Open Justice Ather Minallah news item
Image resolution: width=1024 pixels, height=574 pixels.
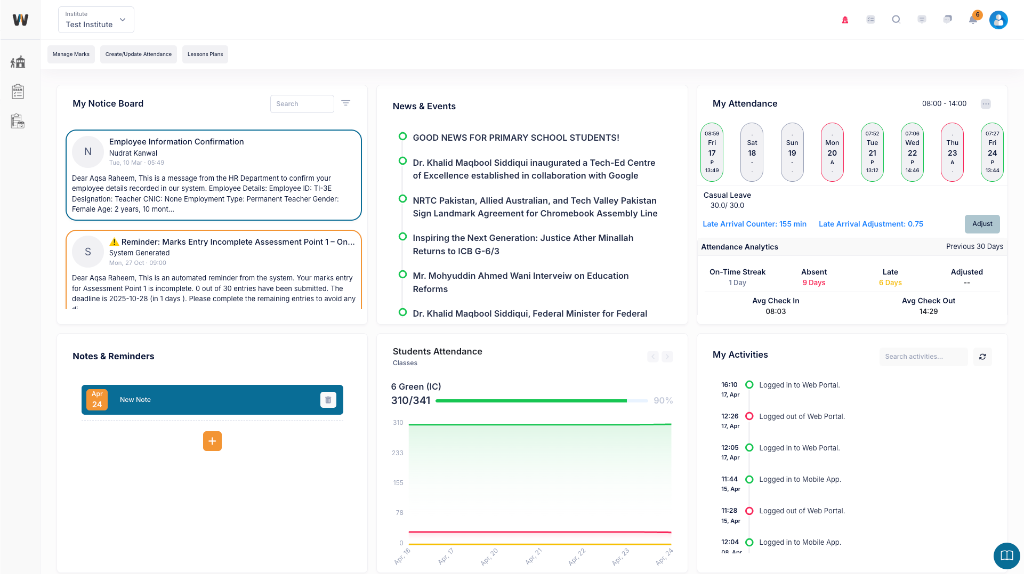pyautogui.click(x=523, y=244)
